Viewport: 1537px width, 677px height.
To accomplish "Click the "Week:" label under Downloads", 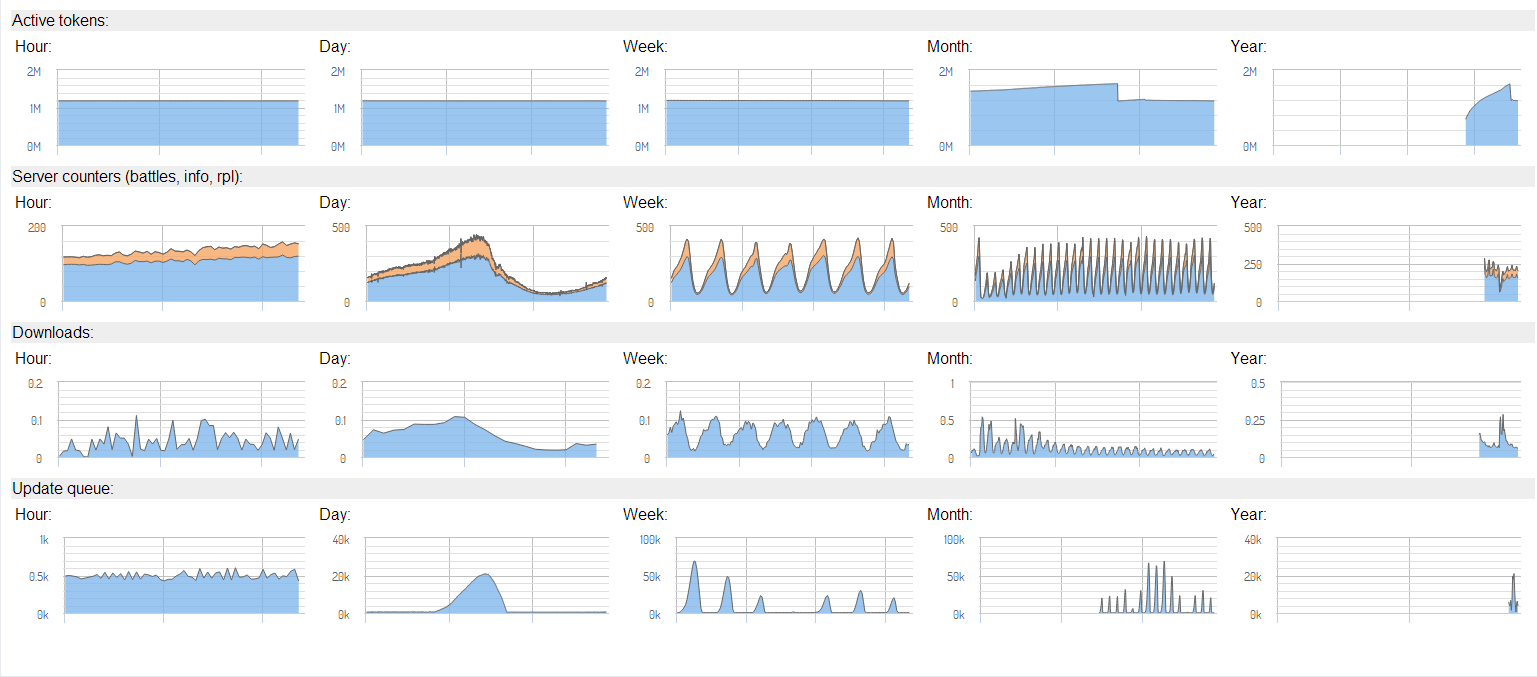I will tap(645, 358).
